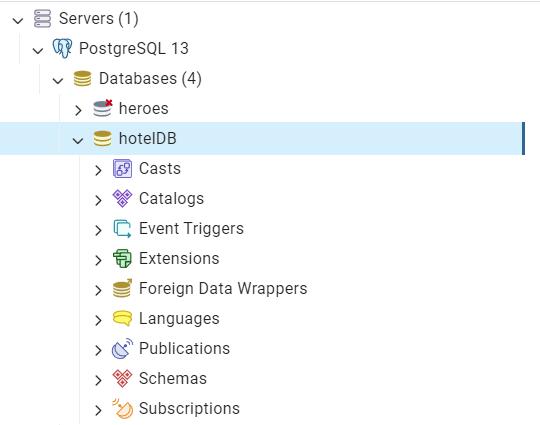Screen dimensions: 540x425
Task: Expand the Subscriptions node
Action: click(98, 410)
